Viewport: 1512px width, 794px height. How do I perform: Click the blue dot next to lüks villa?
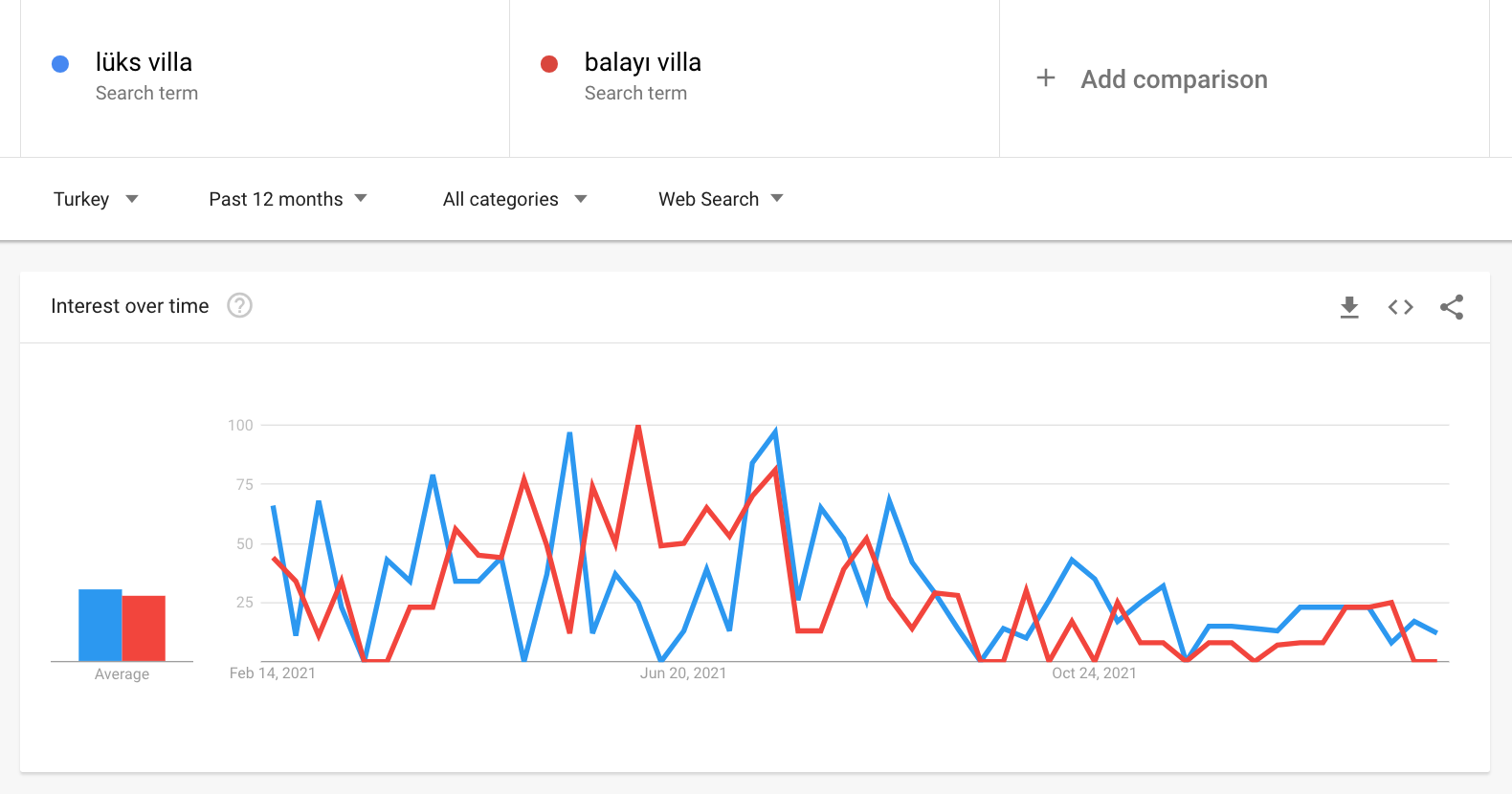point(60,64)
